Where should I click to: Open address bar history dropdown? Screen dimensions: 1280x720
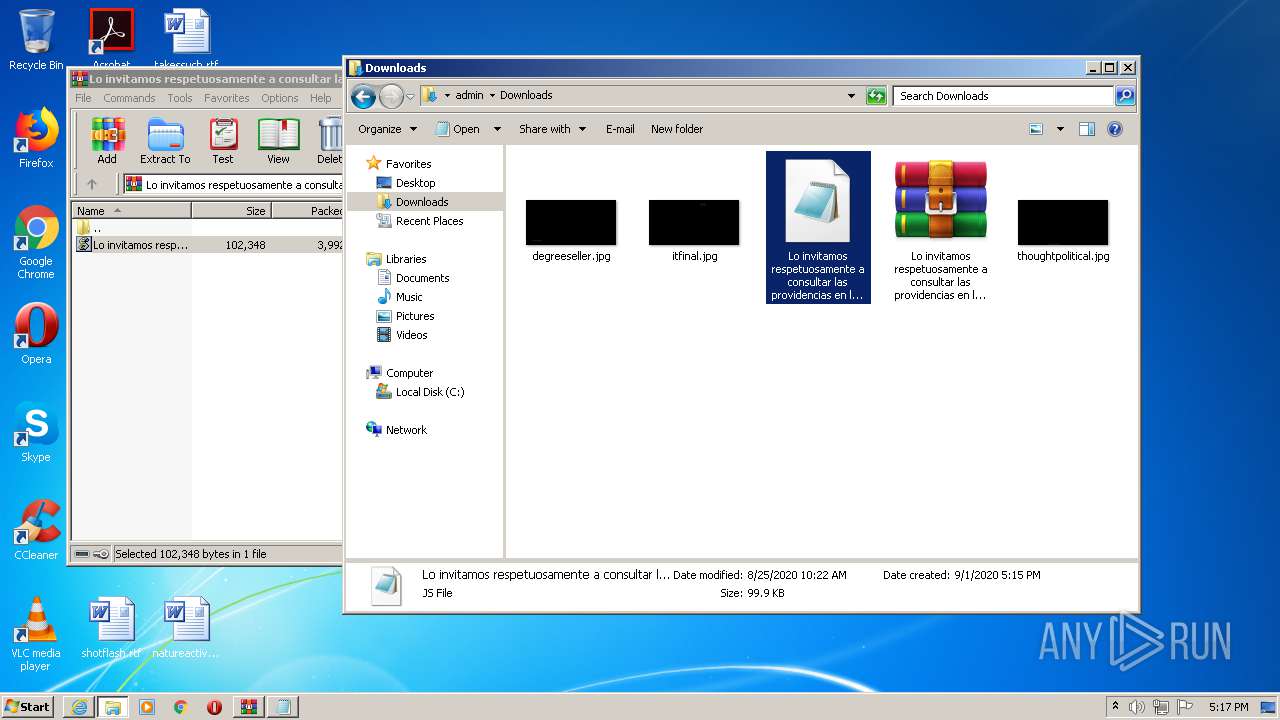pyautogui.click(x=851, y=96)
